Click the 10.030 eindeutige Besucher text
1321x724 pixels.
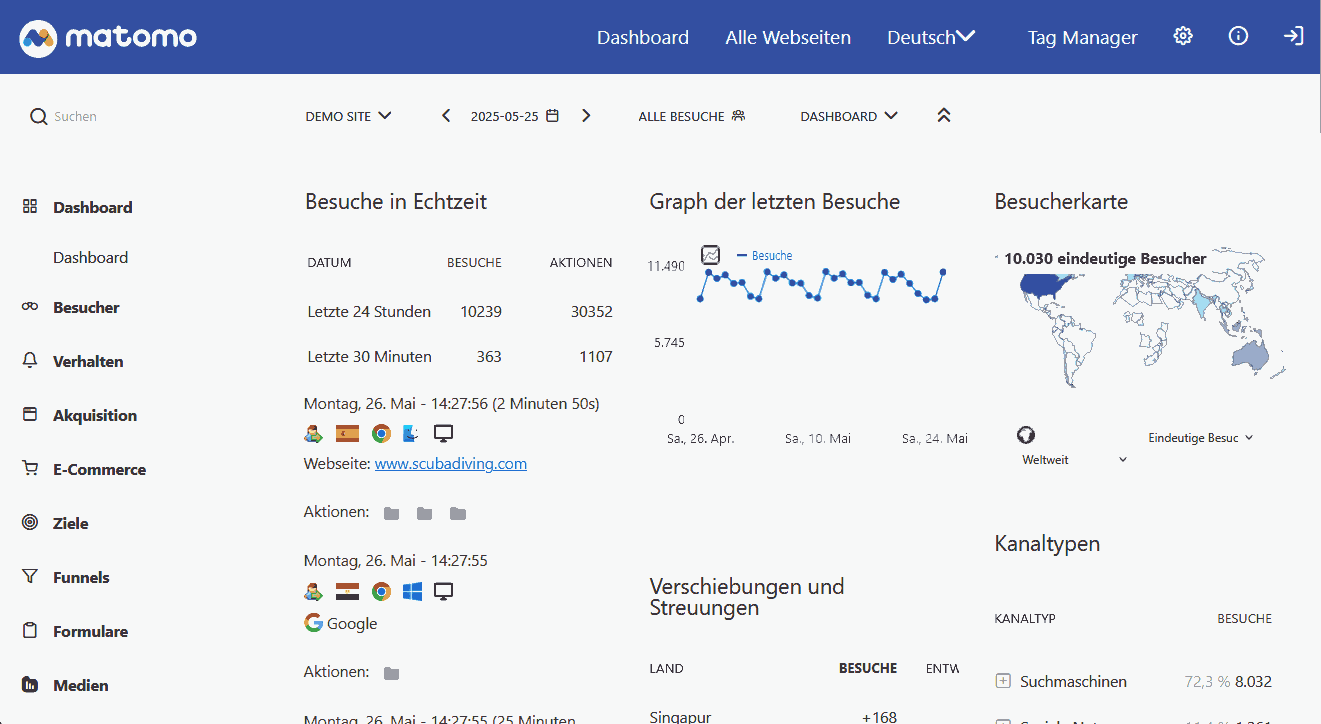1105,259
